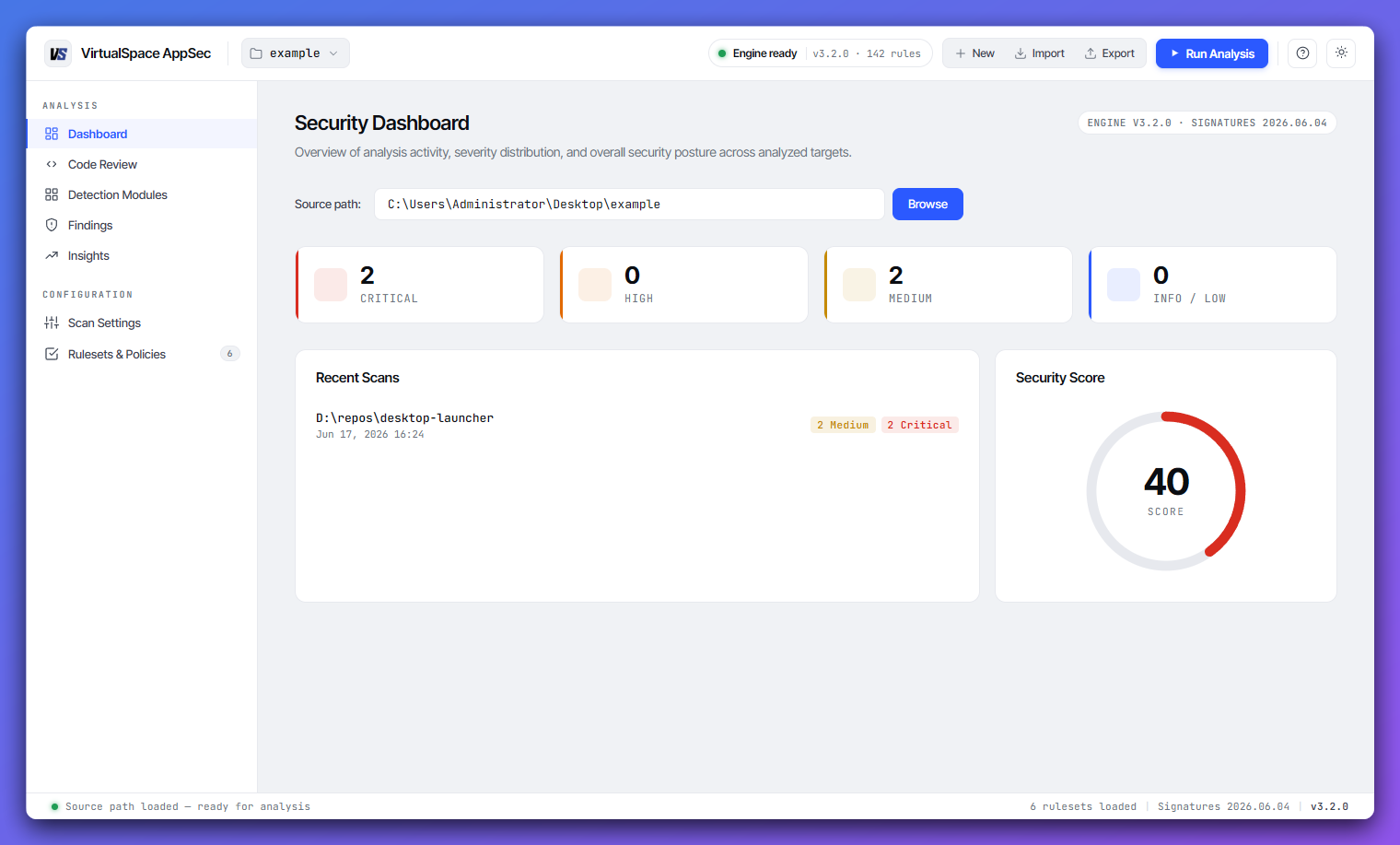Image resolution: width=1400 pixels, height=845 pixels.
Task: Click the Findings shield icon
Action: click(x=52, y=225)
